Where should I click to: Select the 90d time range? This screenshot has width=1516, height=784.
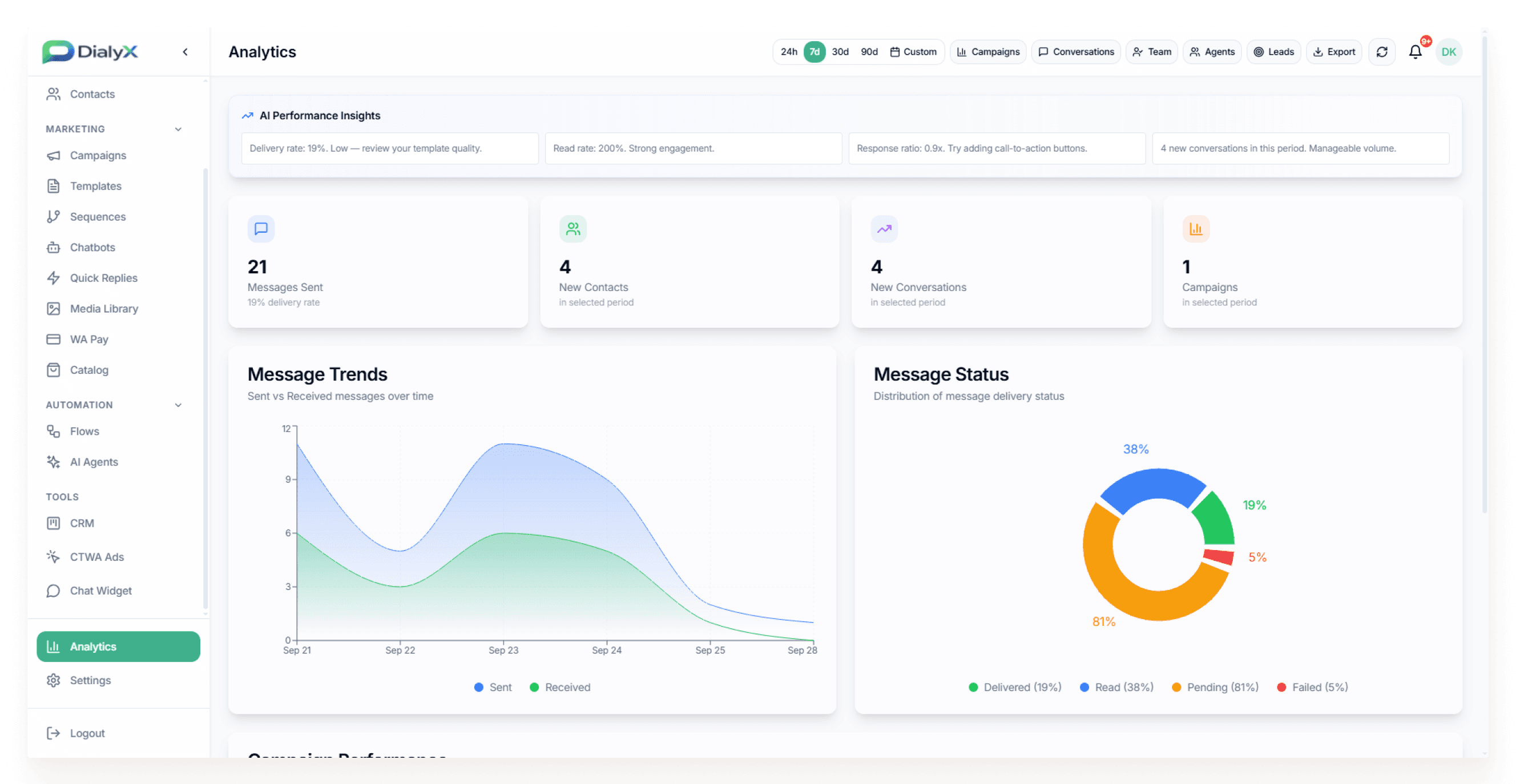(869, 52)
